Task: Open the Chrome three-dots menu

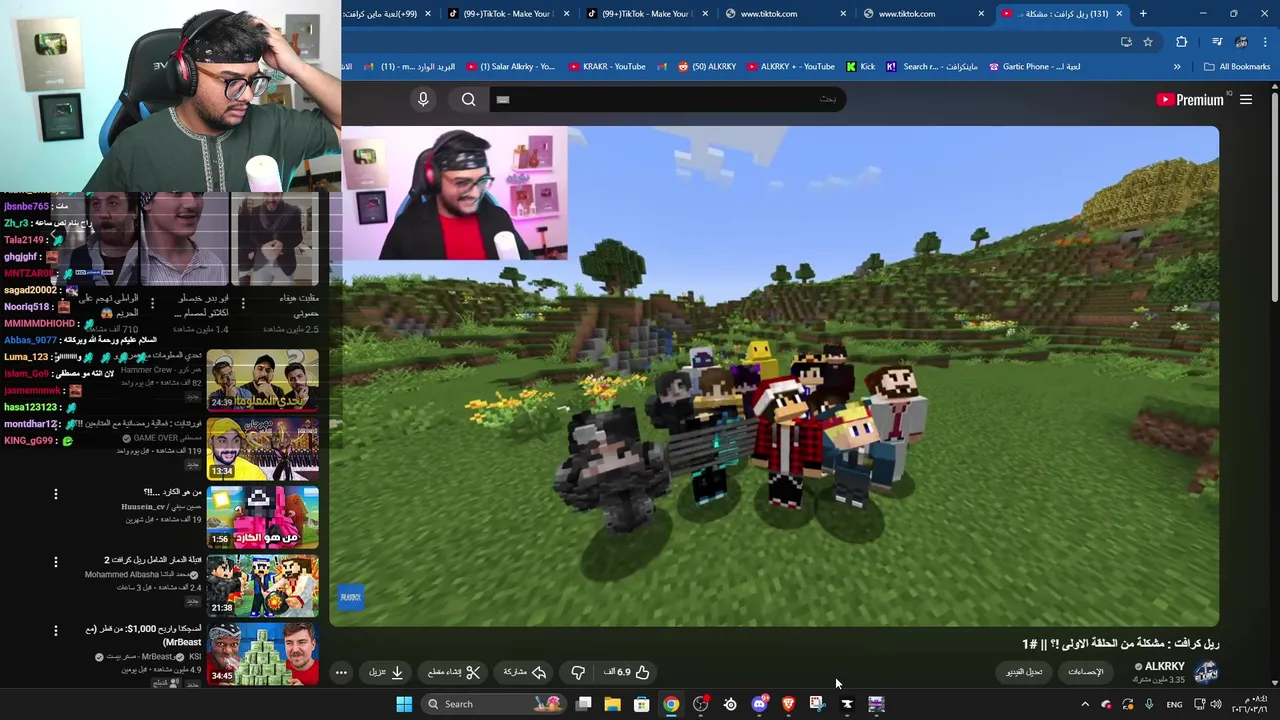Action: point(1265,42)
